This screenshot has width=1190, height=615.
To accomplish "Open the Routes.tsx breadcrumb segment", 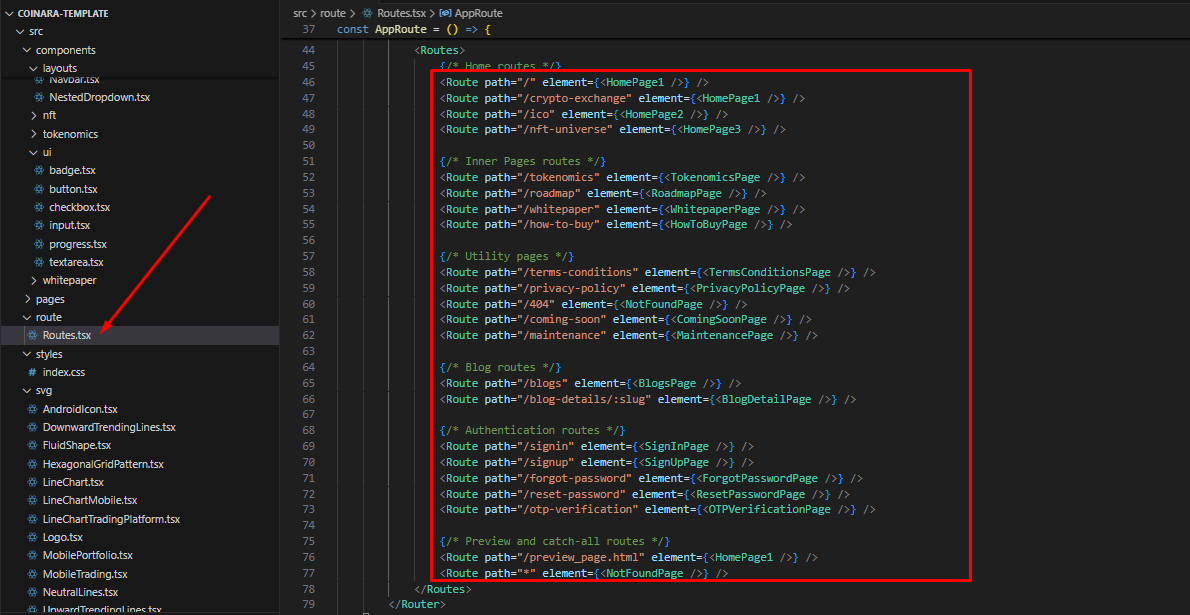I will [401, 13].
